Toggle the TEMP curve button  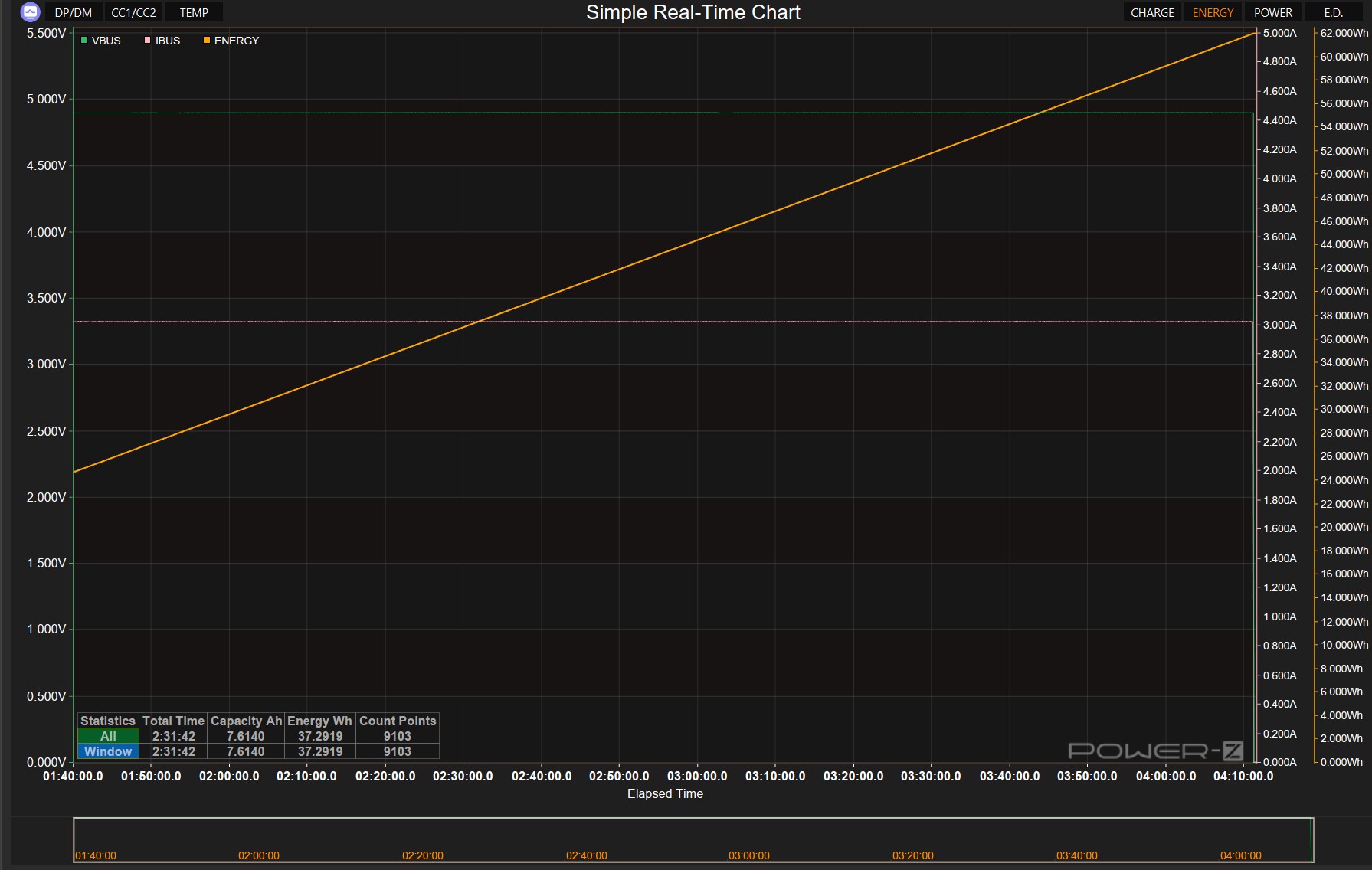coord(194,12)
